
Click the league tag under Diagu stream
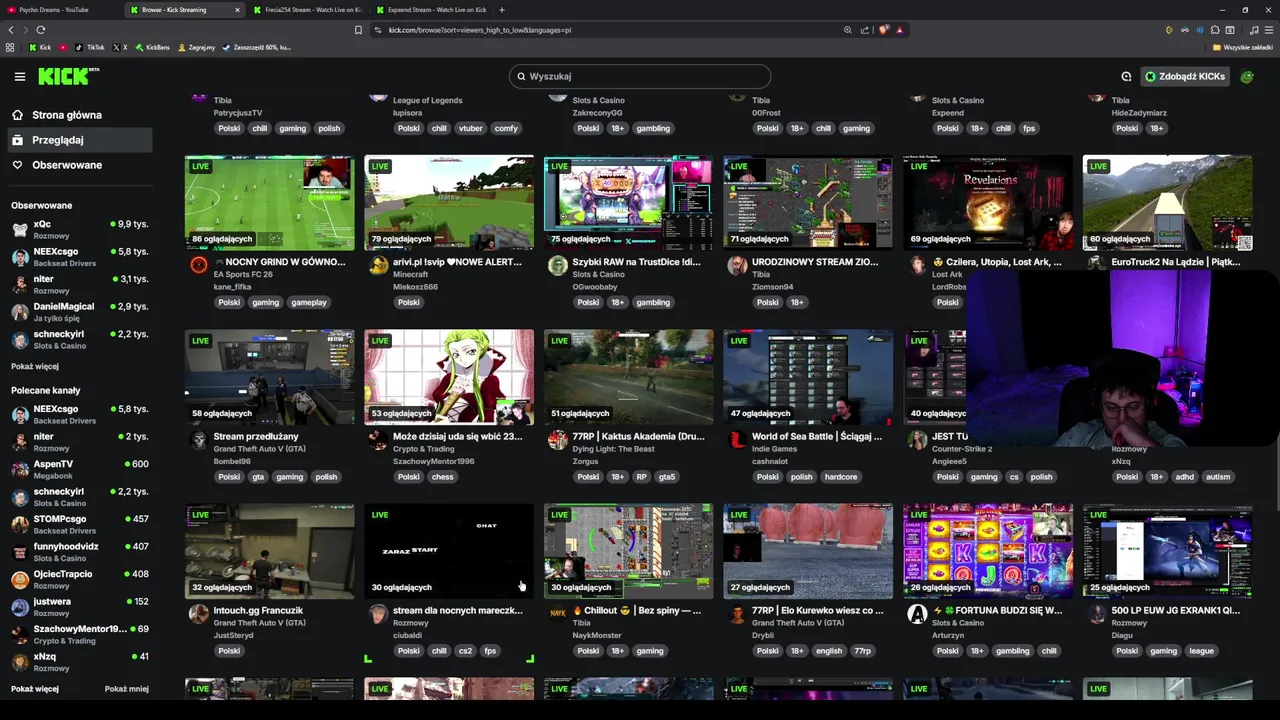tap(1201, 651)
